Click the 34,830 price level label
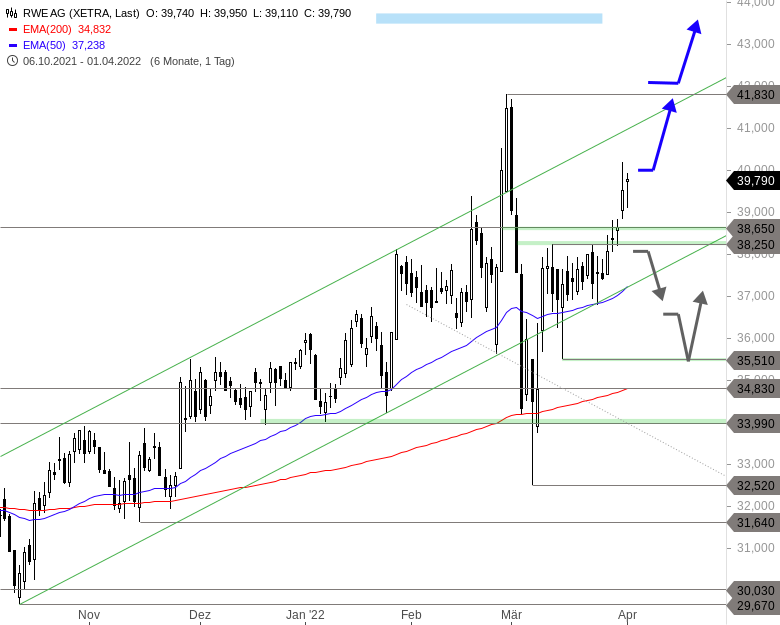780x625 pixels. 754,389
